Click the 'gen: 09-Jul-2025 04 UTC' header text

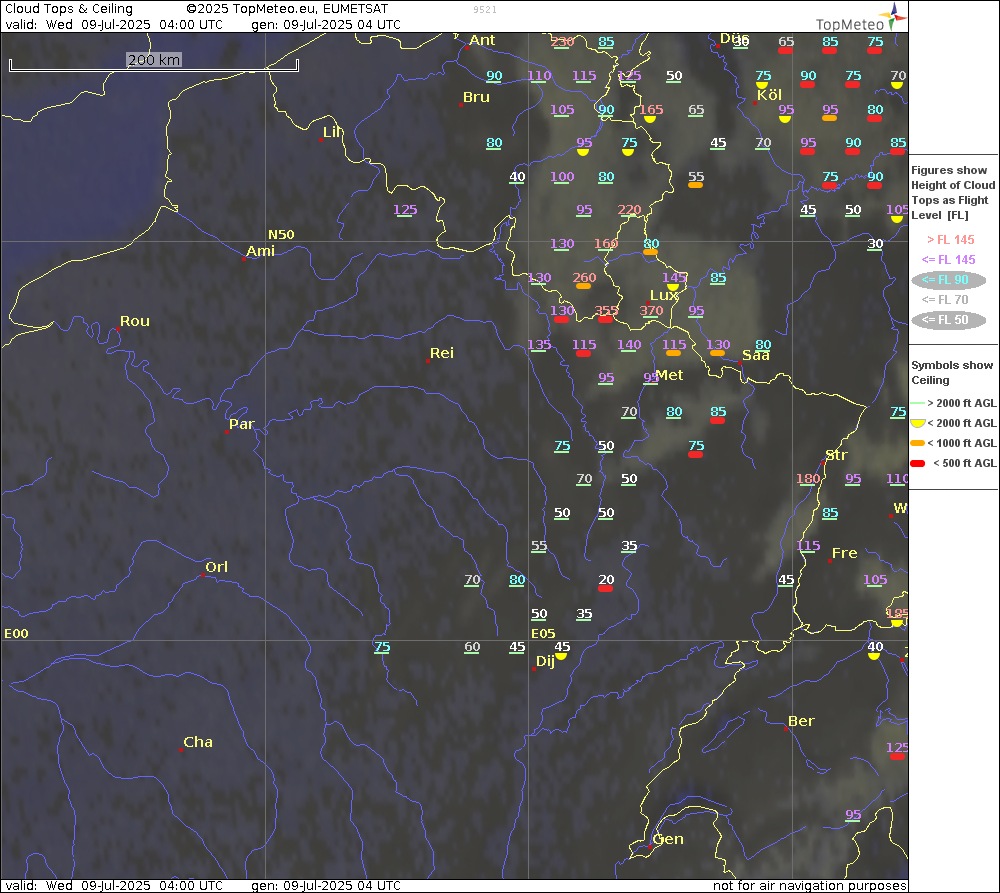coord(326,25)
